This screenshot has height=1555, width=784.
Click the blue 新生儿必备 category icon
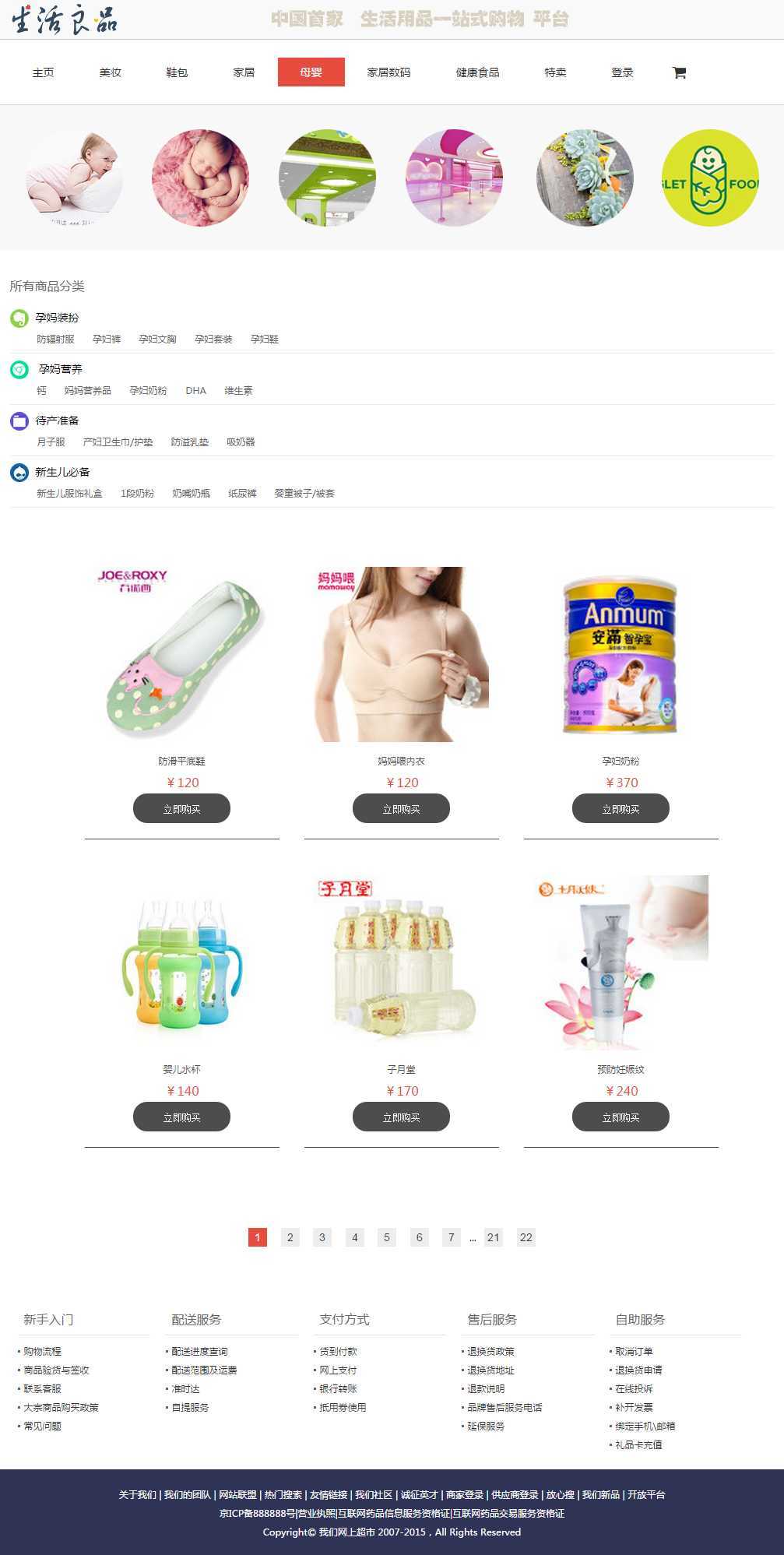[x=19, y=472]
